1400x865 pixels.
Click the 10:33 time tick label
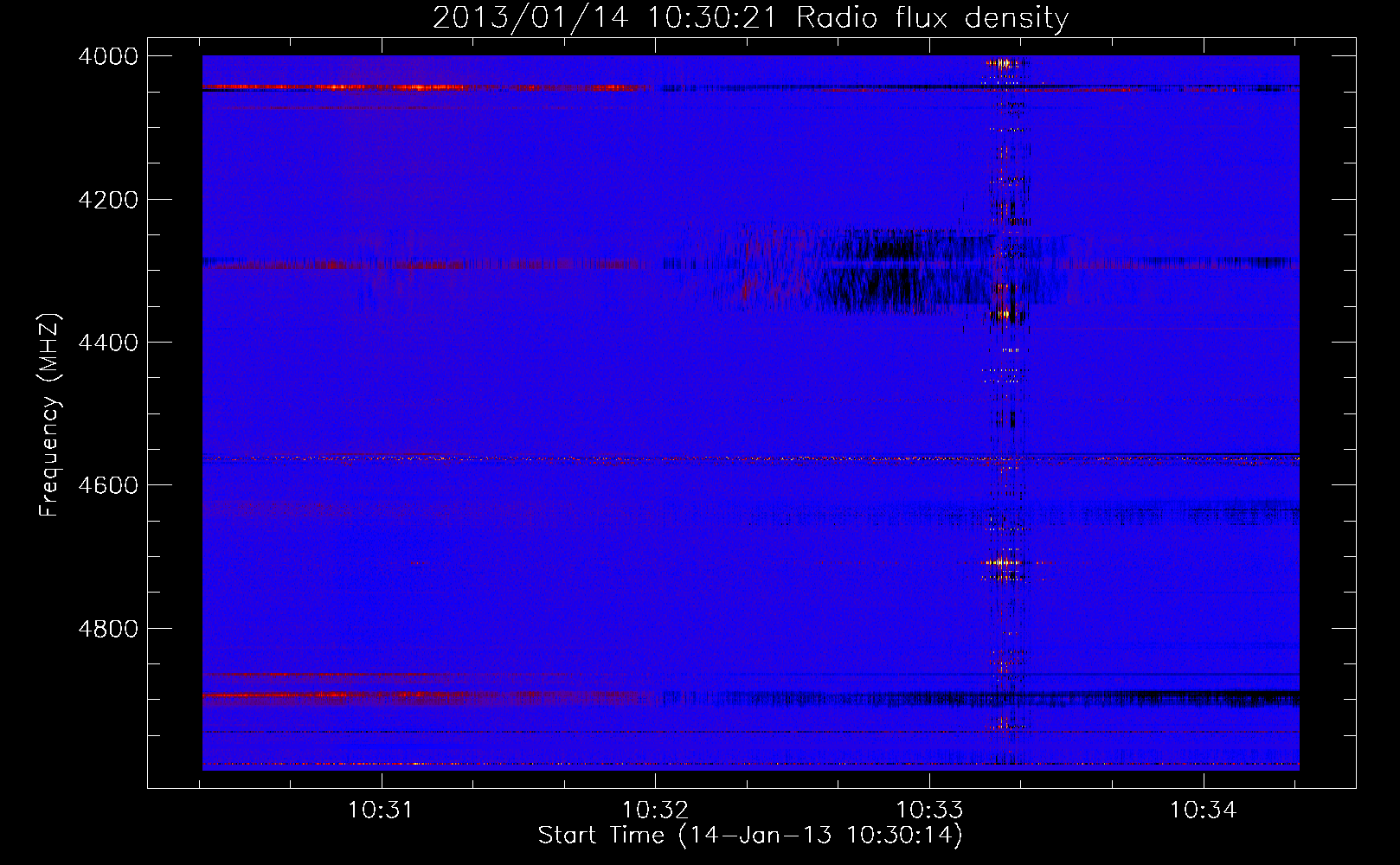(929, 811)
